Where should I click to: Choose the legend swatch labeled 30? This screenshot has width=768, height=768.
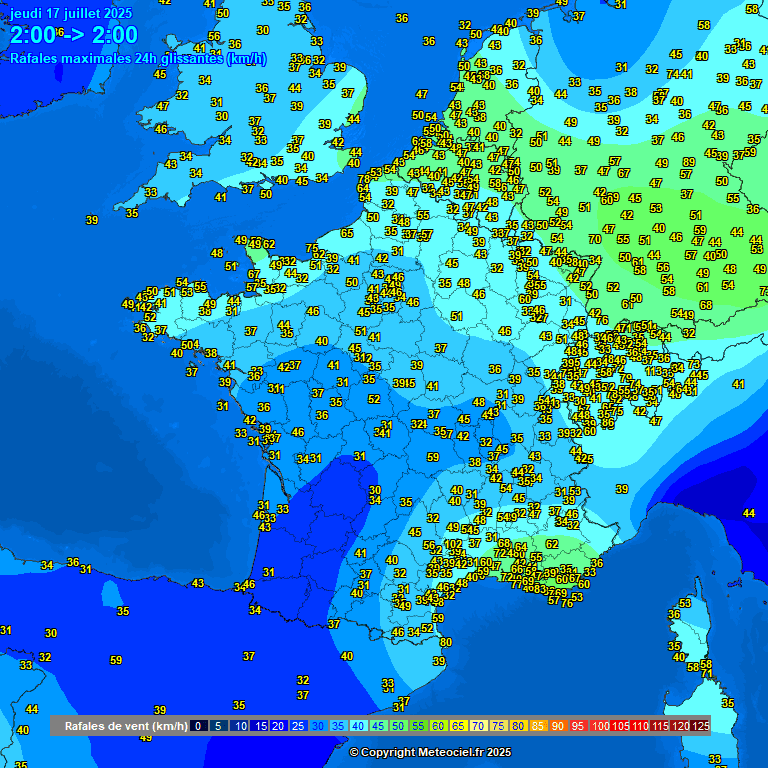click(x=318, y=726)
